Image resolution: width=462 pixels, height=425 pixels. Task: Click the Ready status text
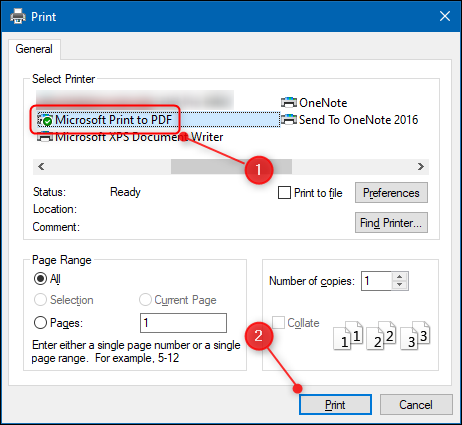(x=125, y=192)
